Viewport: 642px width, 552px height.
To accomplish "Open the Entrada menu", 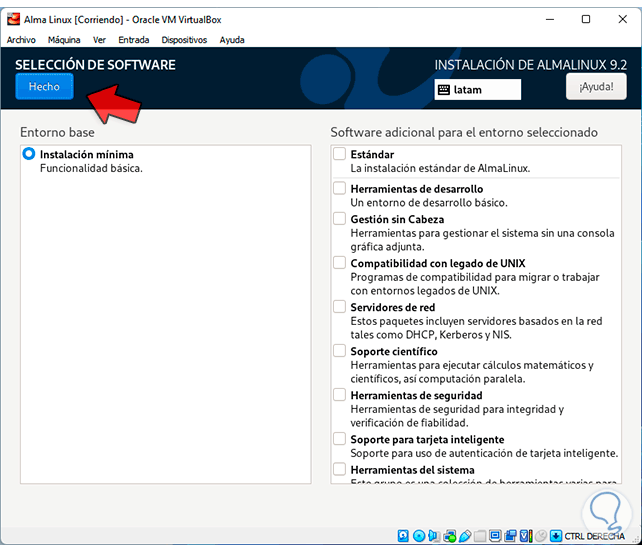I will tap(133, 40).
